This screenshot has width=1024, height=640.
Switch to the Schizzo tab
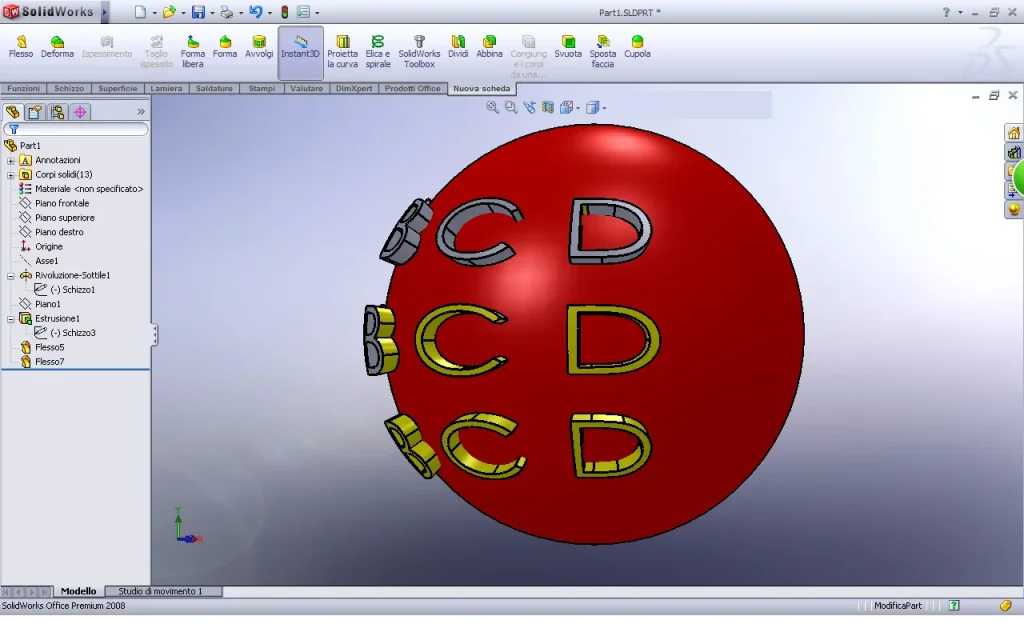click(x=69, y=88)
